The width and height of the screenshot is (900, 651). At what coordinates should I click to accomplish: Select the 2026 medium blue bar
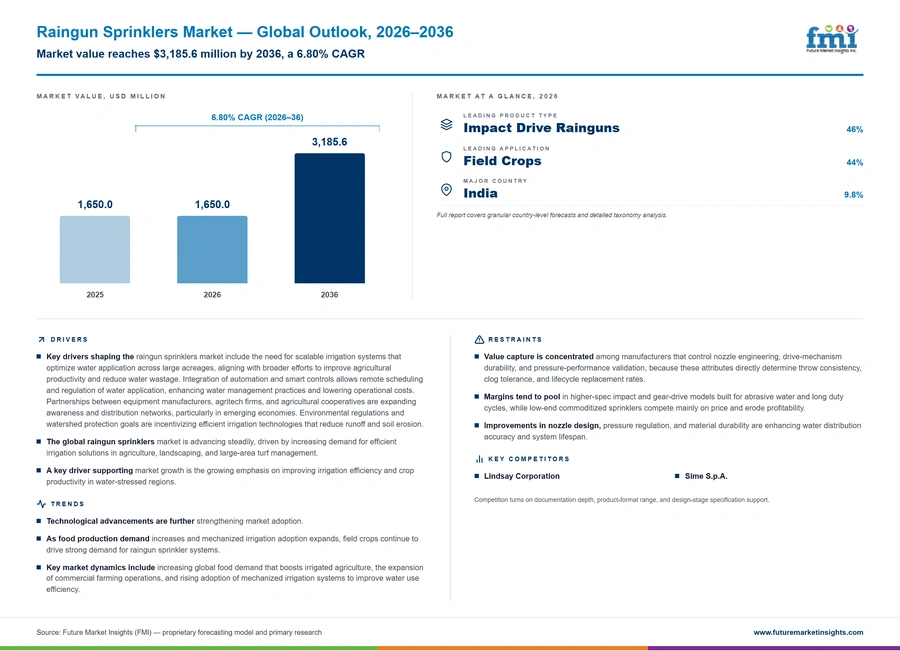tap(212, 250)
